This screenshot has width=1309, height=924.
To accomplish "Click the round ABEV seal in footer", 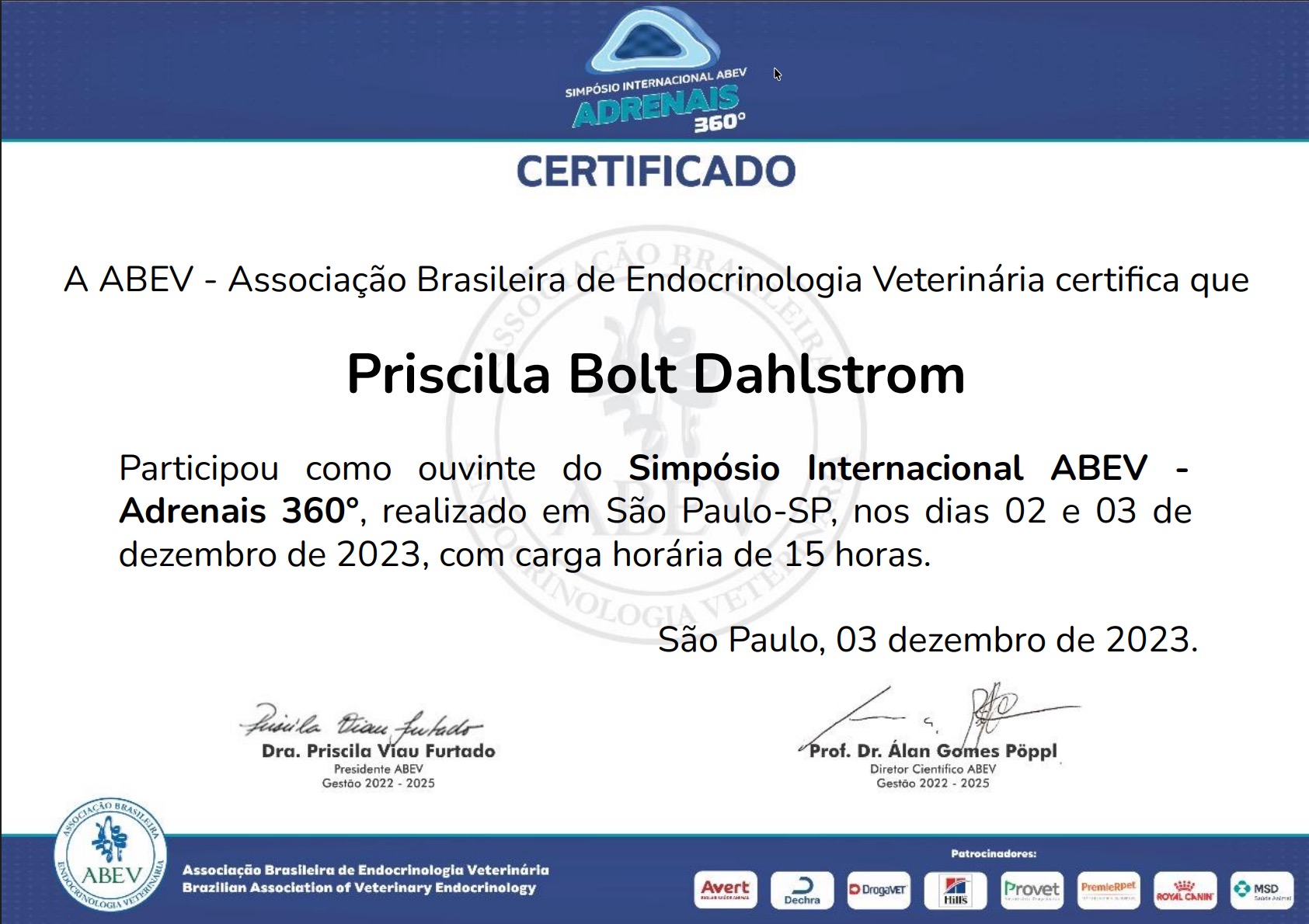I will [111, 854].
